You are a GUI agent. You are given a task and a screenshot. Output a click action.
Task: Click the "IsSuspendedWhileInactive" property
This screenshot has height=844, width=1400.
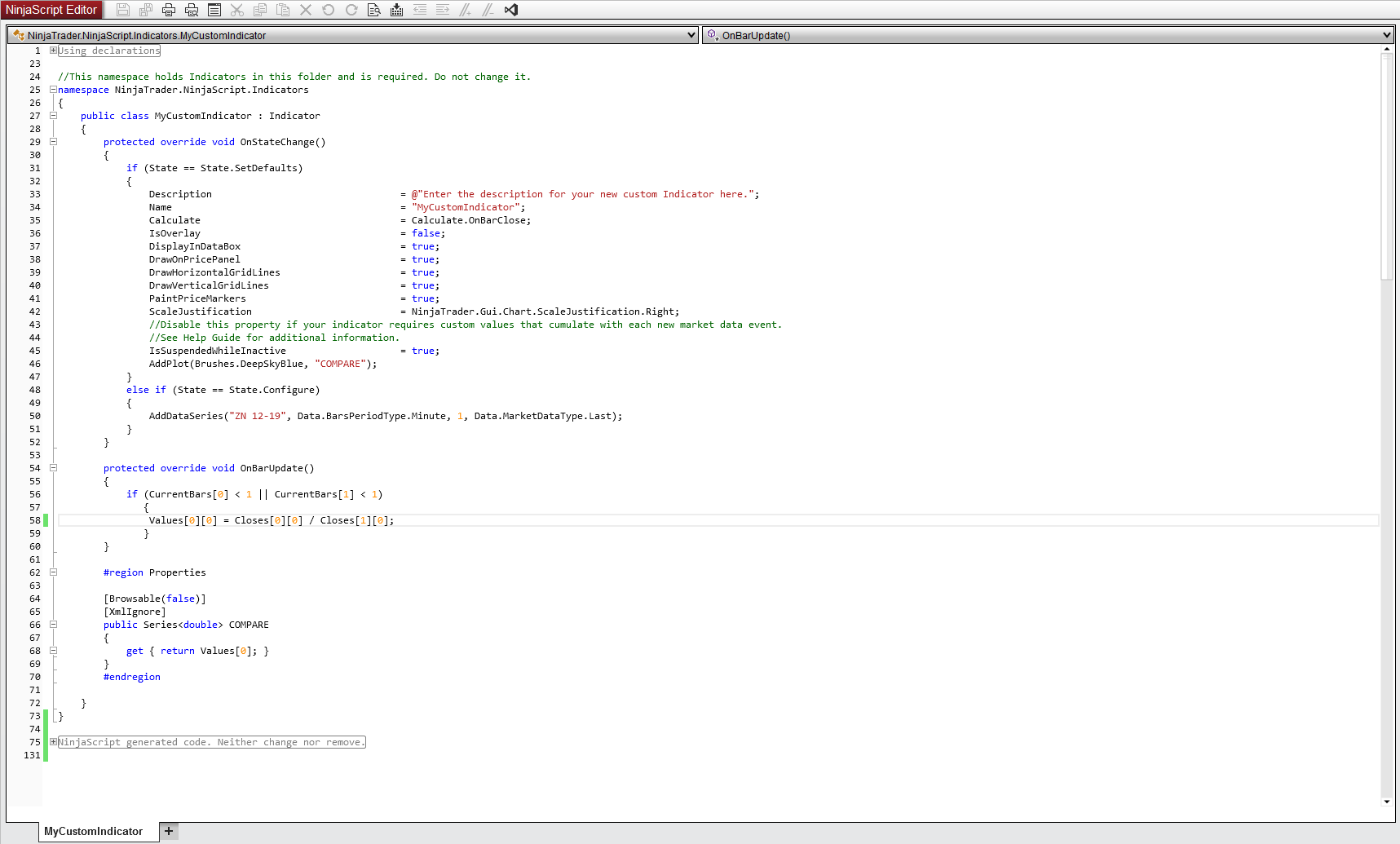pyautogui.click(x=218, y=351)
